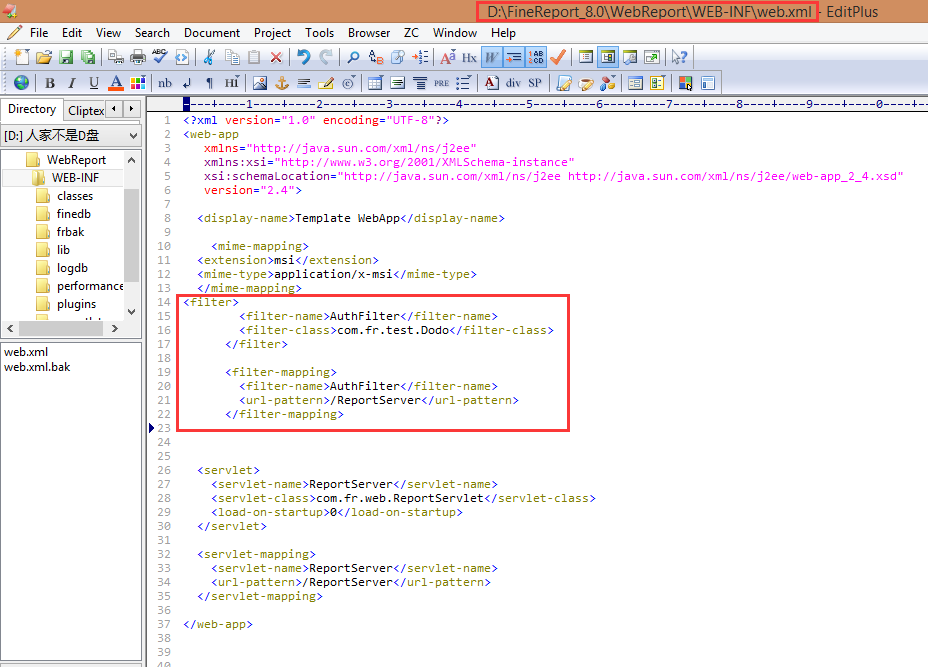Open Find with the magnifier icon
The width and height of the screenshot is (928, 667).
(x=353, y=57)
